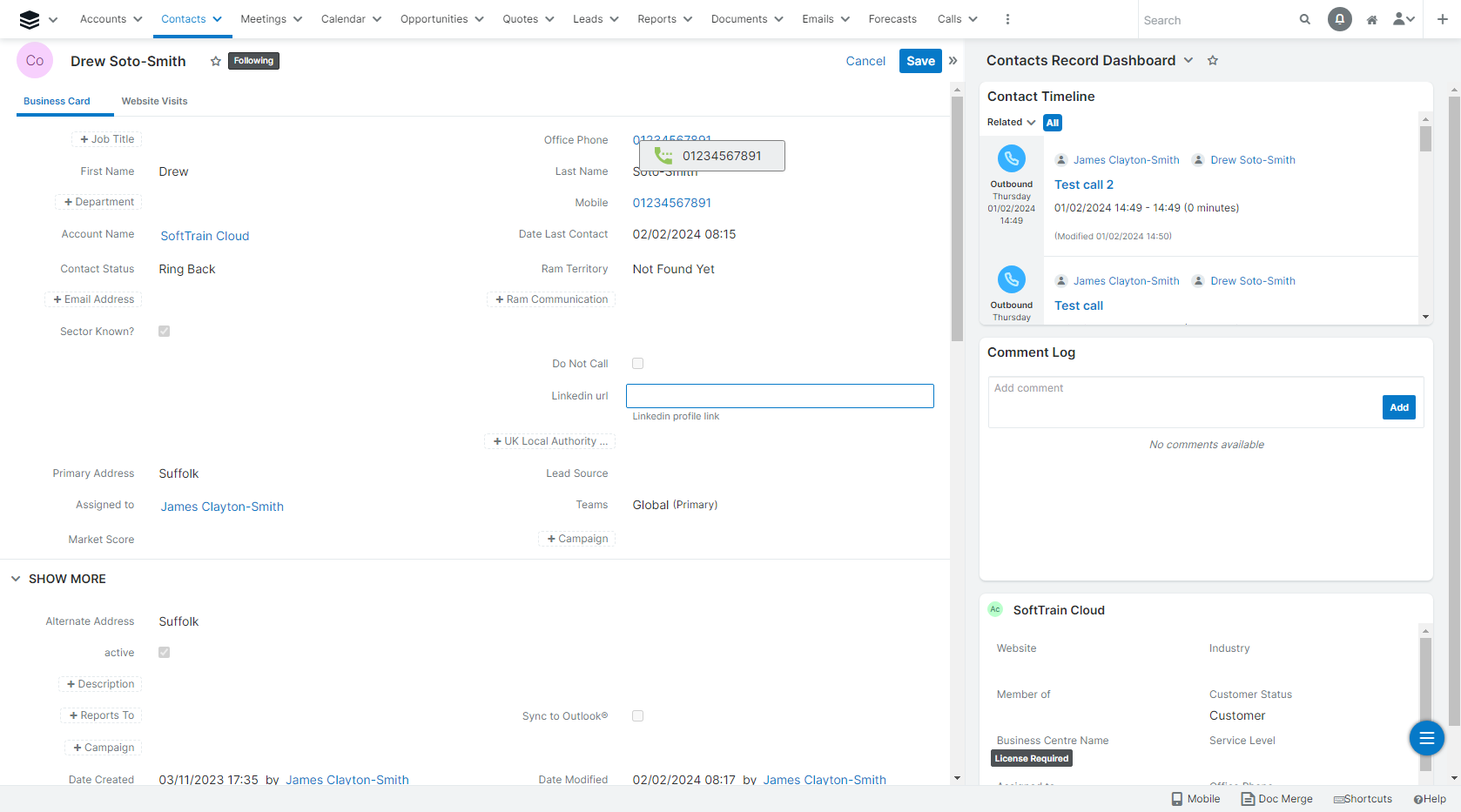The width and height of the screenshot is (1461, 812).
Task: Cancel editing the contact
Action: click(x=865, y=61)
